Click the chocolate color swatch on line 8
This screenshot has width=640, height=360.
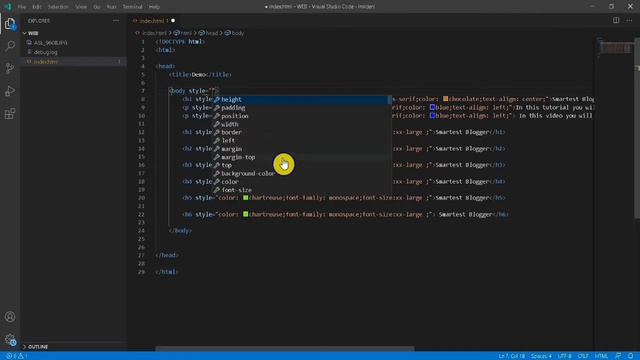pos(445,99)
